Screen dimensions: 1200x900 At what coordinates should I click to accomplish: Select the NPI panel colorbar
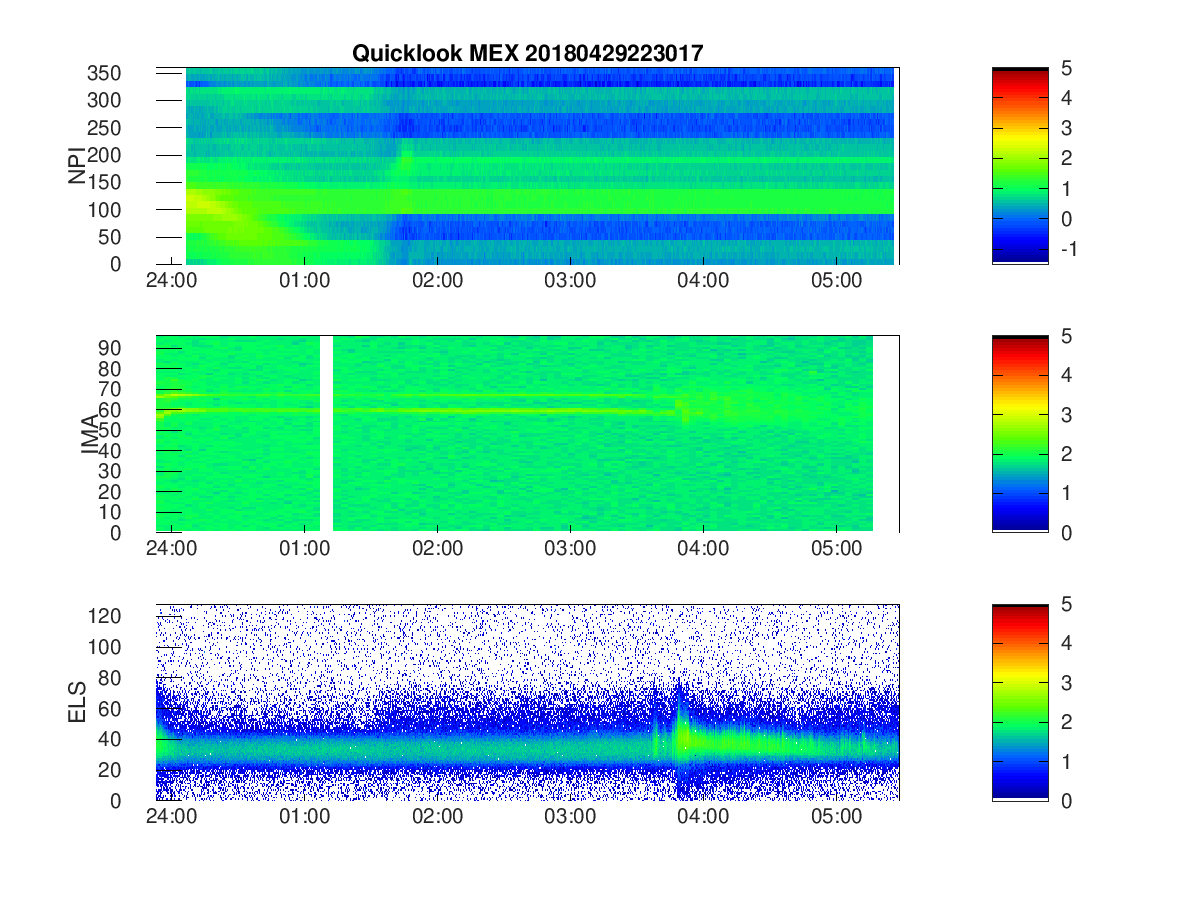1020,166
